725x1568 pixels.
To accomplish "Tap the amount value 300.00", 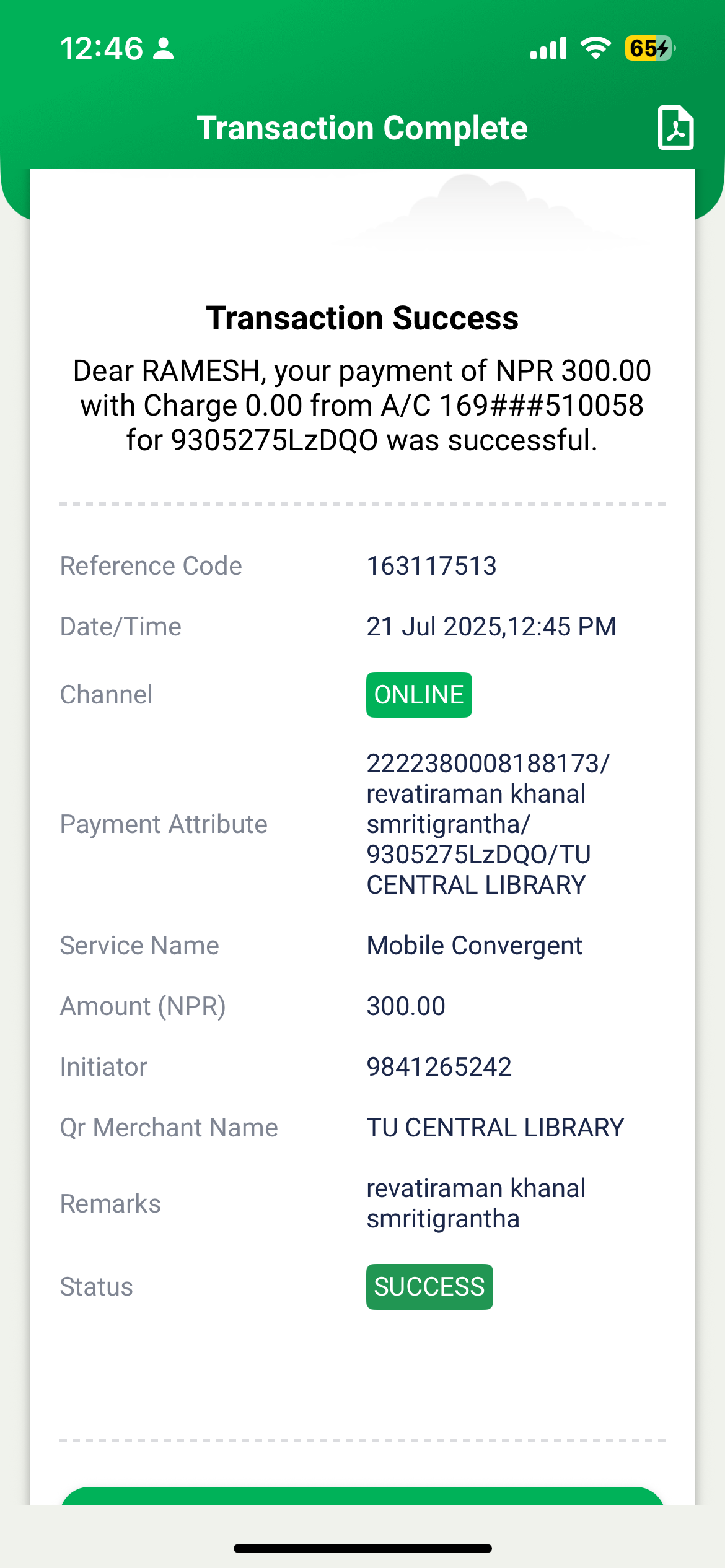I will click(x=406, y=1006).
